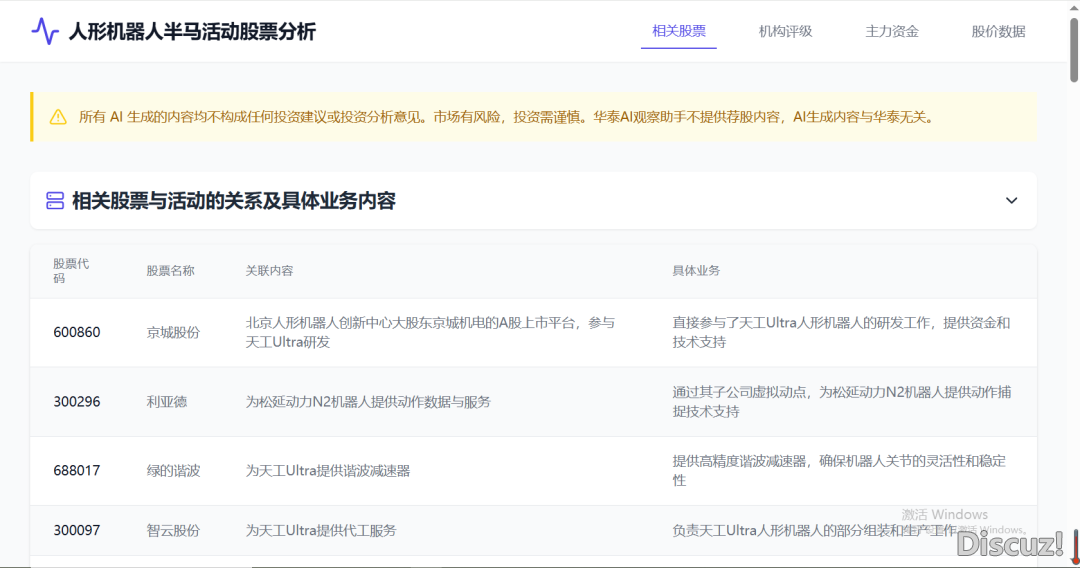Image resolution: width=1080 pixels, height=568 pixels.
Task: Open the 股价数据 tab
Action: (x=998, y=31)
